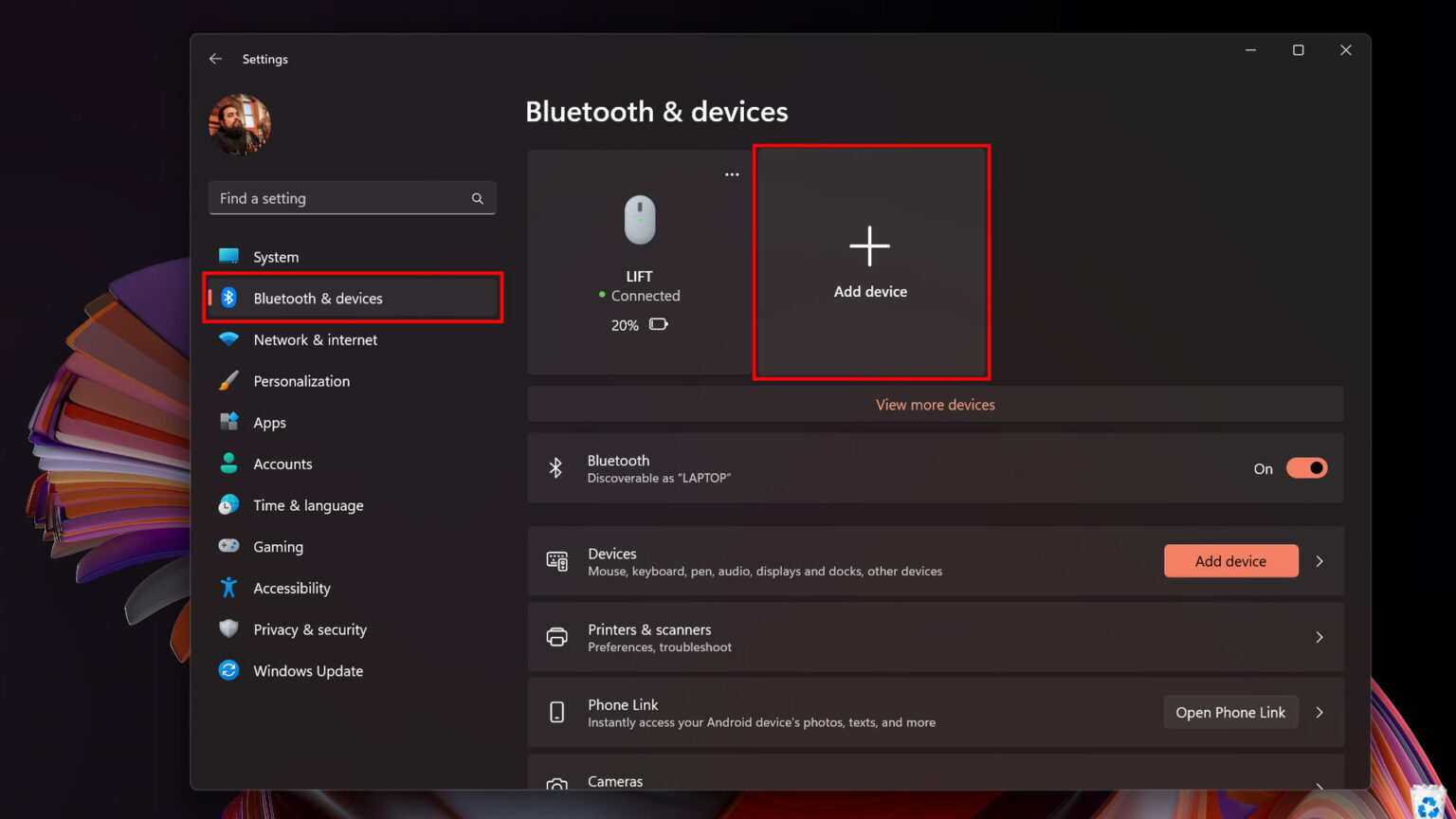Click the back arrow beside Settings
The width and height of the screenshot is (1456, 819).
point(215,58)
